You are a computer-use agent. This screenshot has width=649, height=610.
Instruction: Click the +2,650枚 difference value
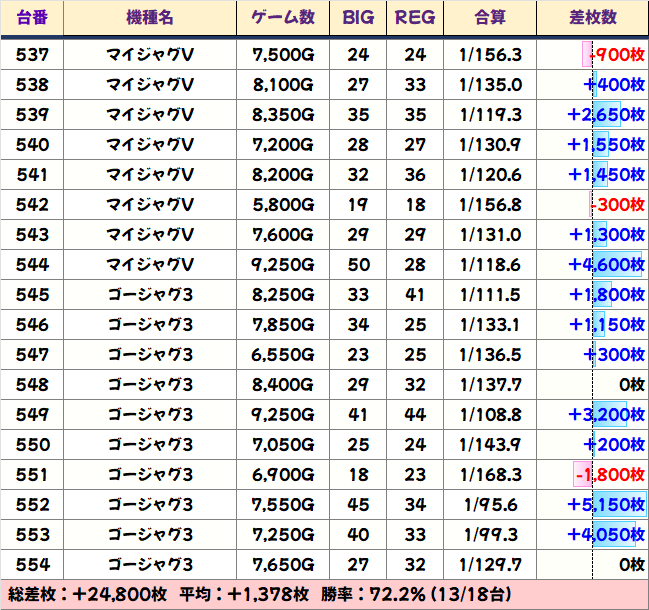pyautogui.click(x=606, y=115)
